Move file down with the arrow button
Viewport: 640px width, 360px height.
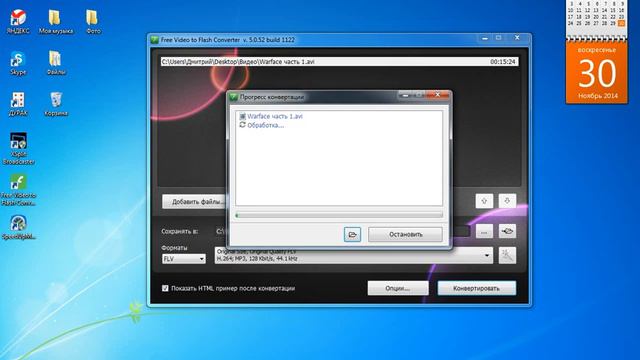507,201
